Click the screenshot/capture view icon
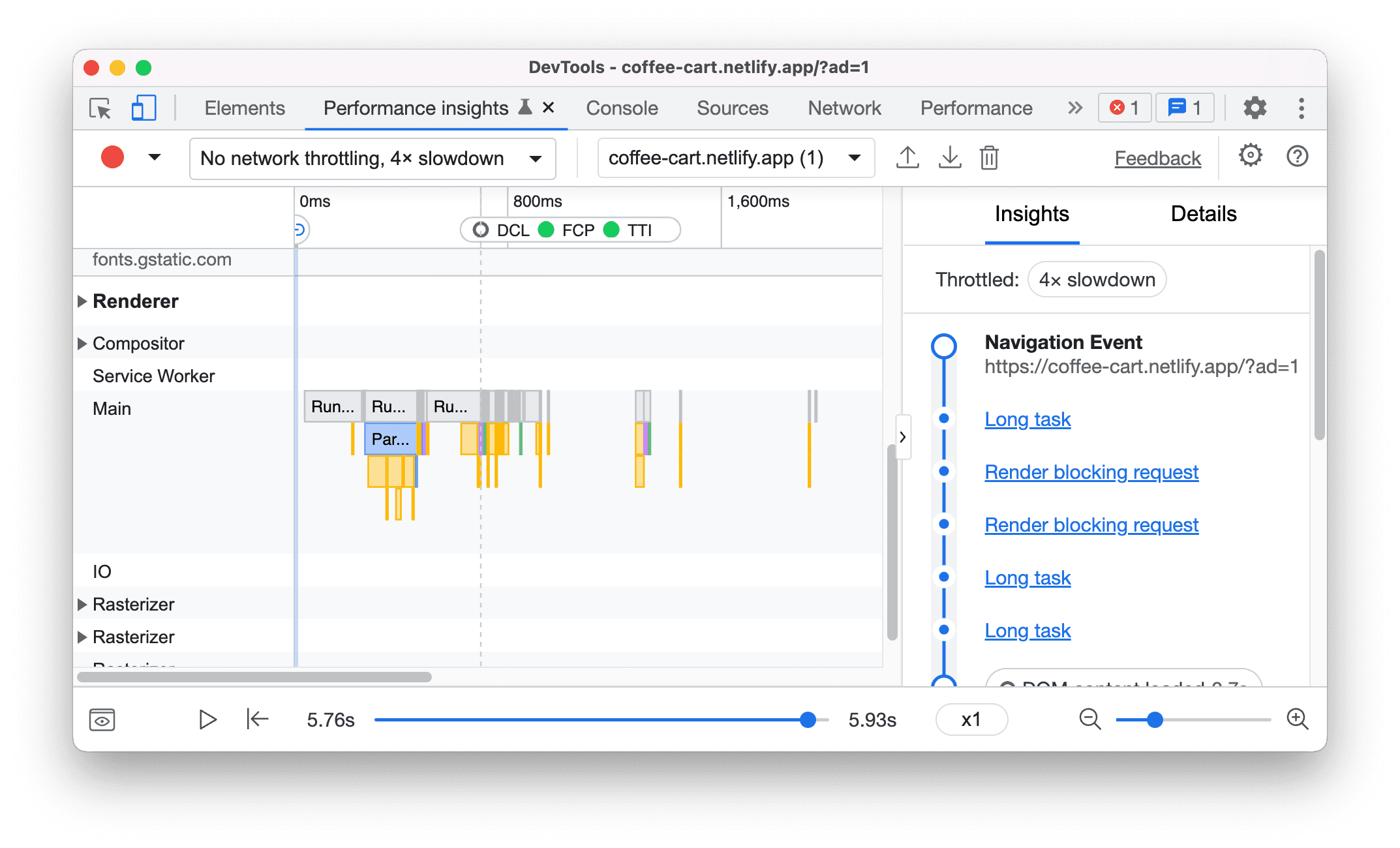The height and width of the screenshot is (848, 1400). (x=101, y=719)
